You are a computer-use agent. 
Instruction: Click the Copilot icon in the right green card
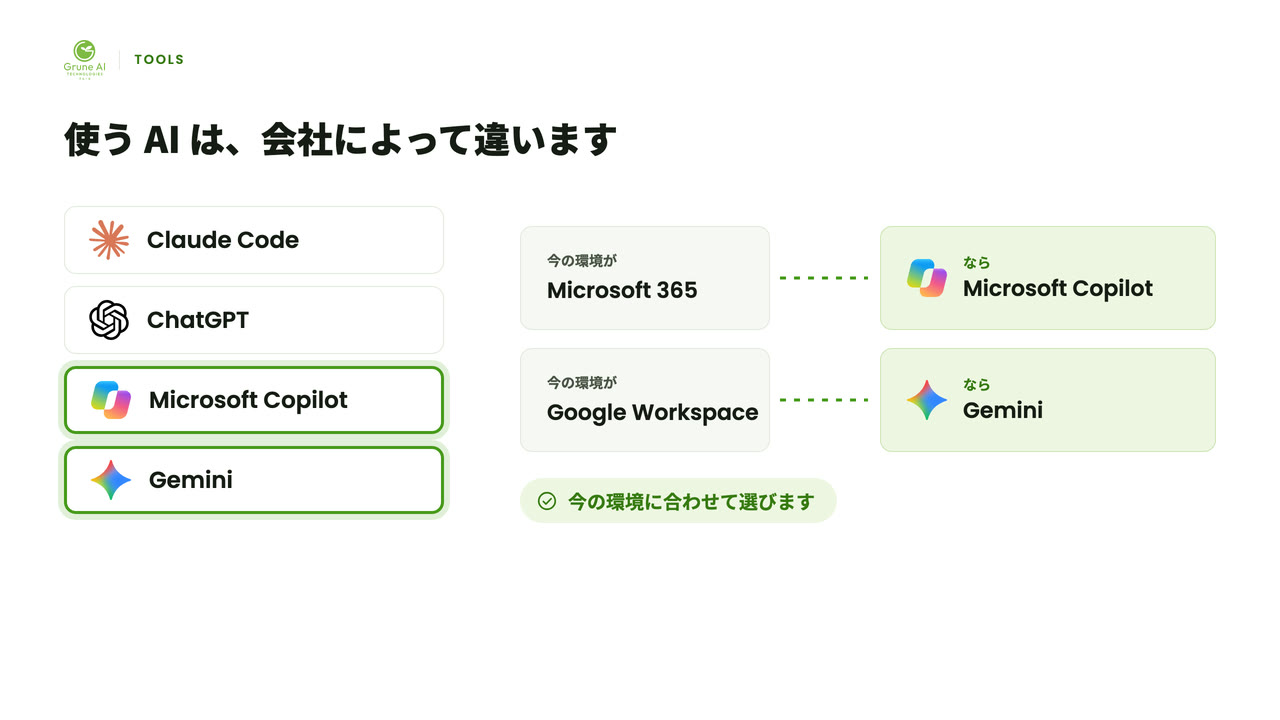[x=927, y=278]
